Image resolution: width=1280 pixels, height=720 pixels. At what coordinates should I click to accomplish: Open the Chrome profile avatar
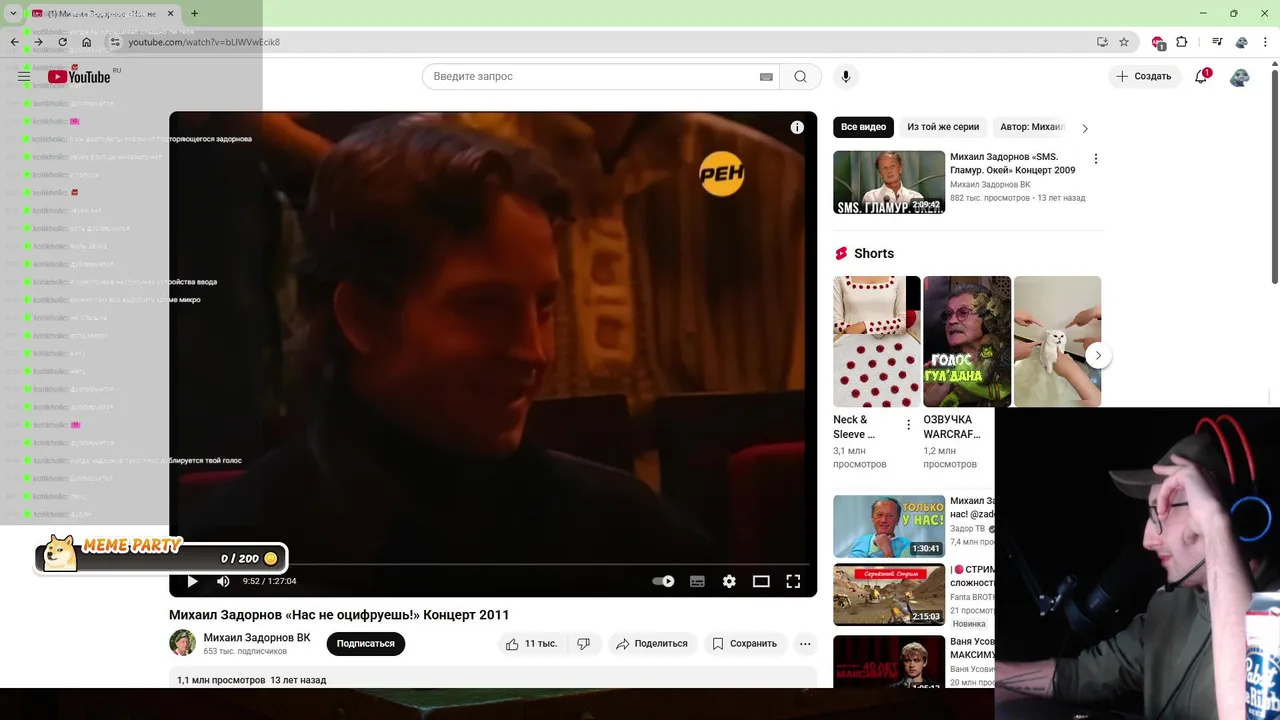1241,42
